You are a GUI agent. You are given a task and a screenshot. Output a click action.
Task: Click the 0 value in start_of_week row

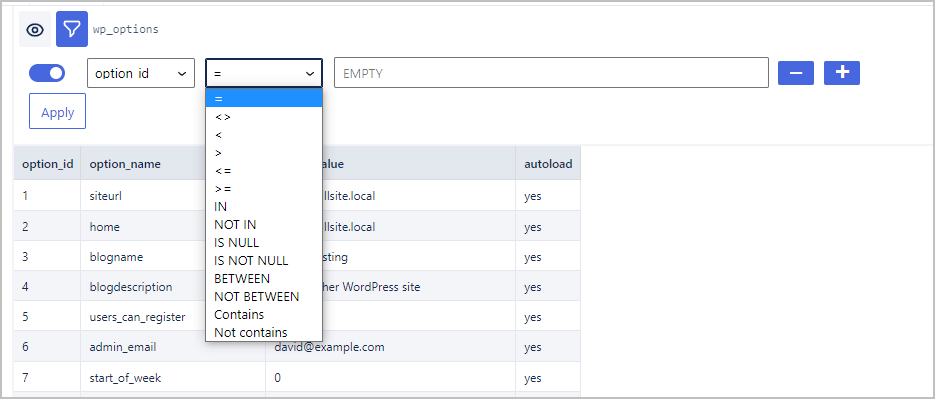coord(391,378)
